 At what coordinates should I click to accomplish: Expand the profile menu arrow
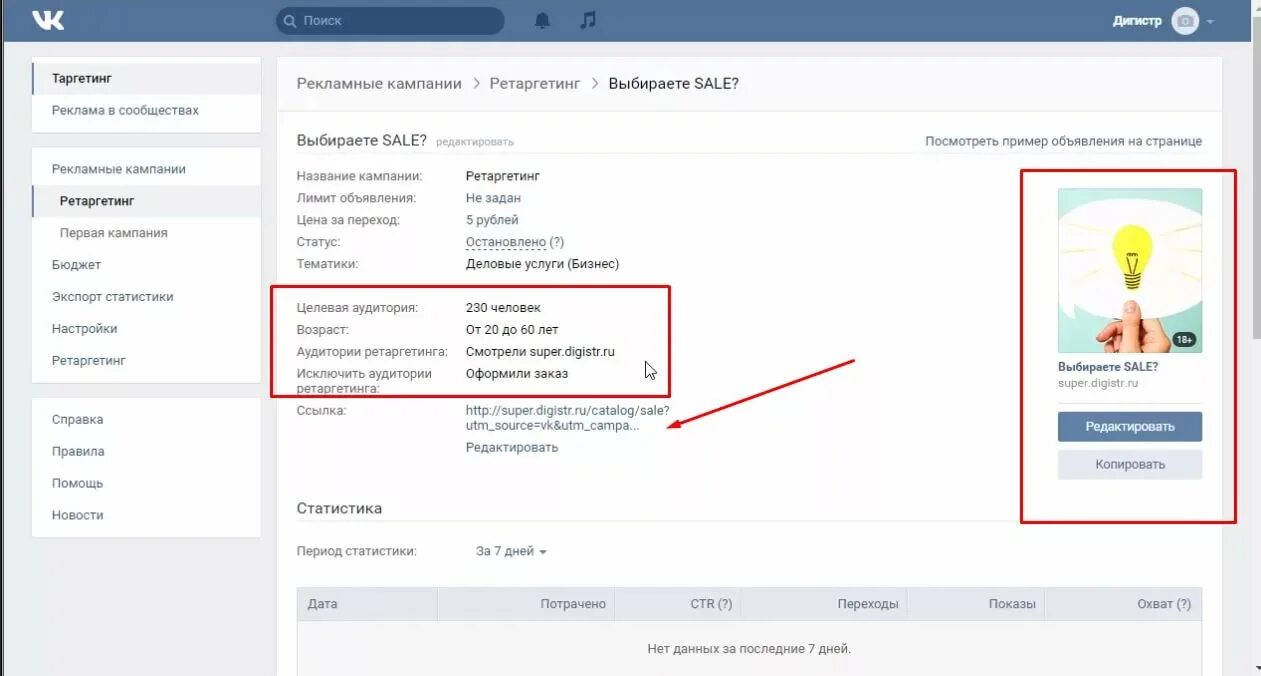click(x=1210, y=21)
